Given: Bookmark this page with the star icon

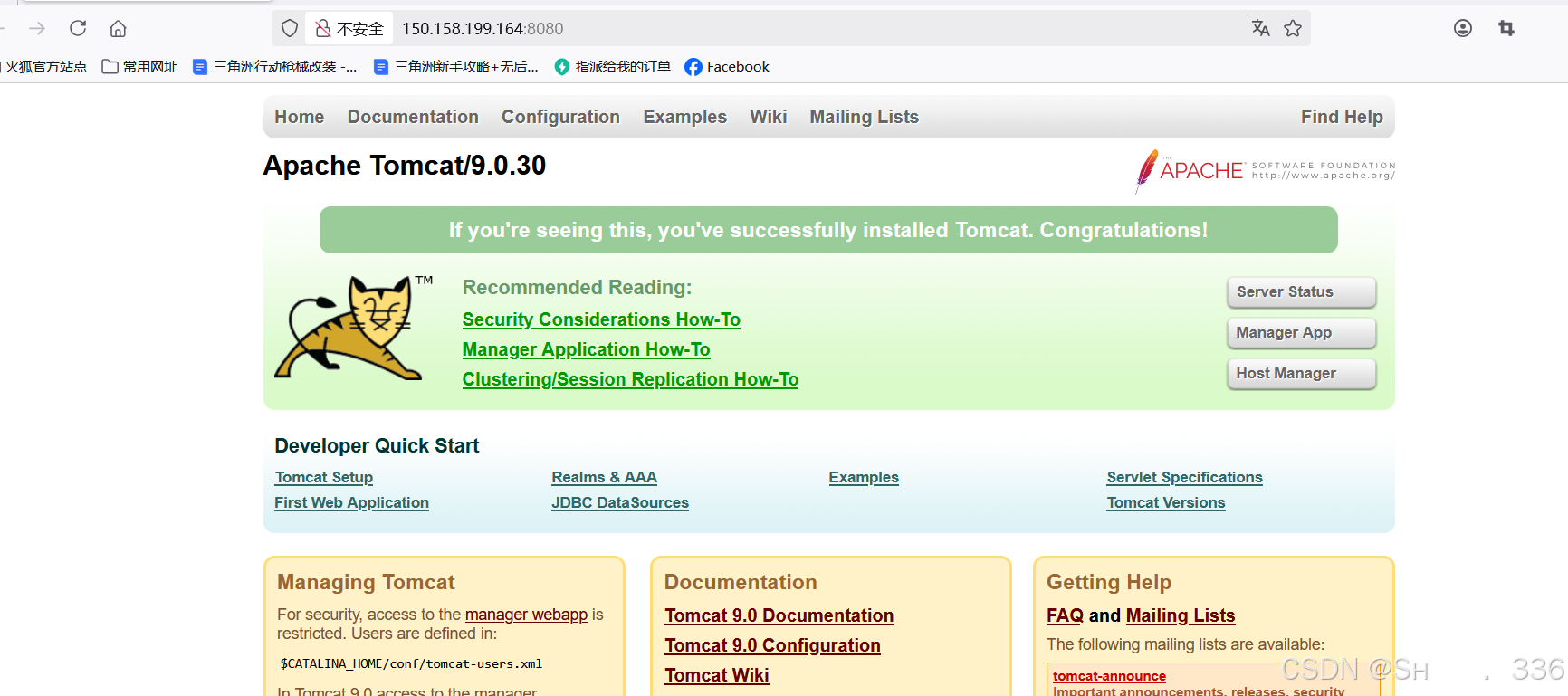Looking at the screenshot, I should 1293,28.
